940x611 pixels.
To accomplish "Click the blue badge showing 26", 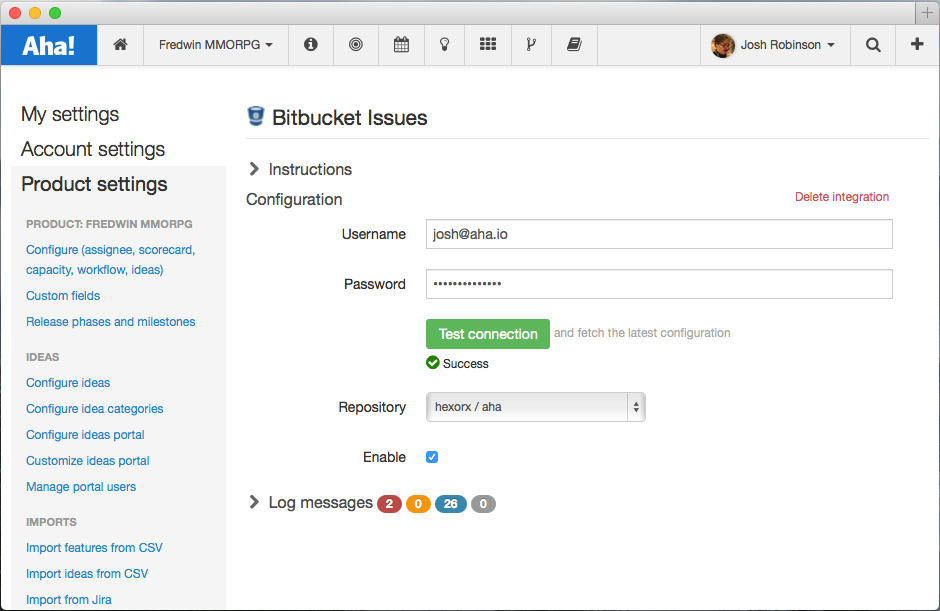I will pos(450,504).
